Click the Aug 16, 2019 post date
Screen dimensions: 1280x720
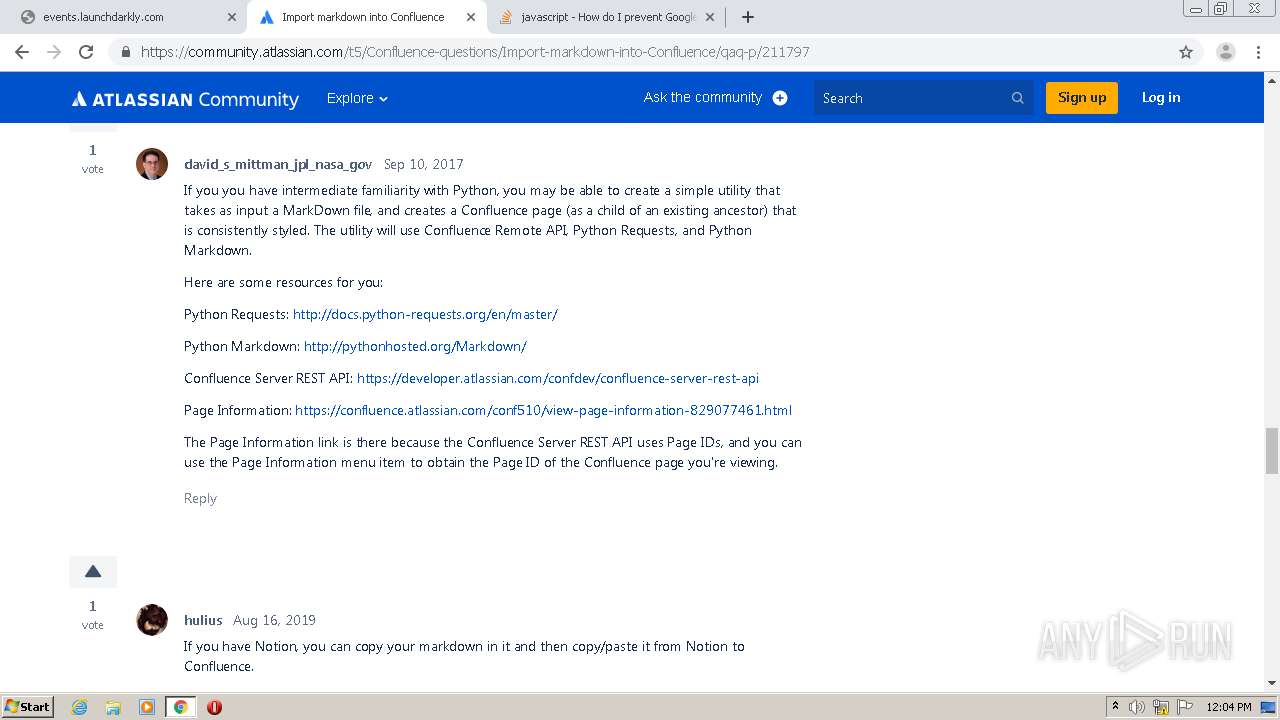tap(274, 620)
